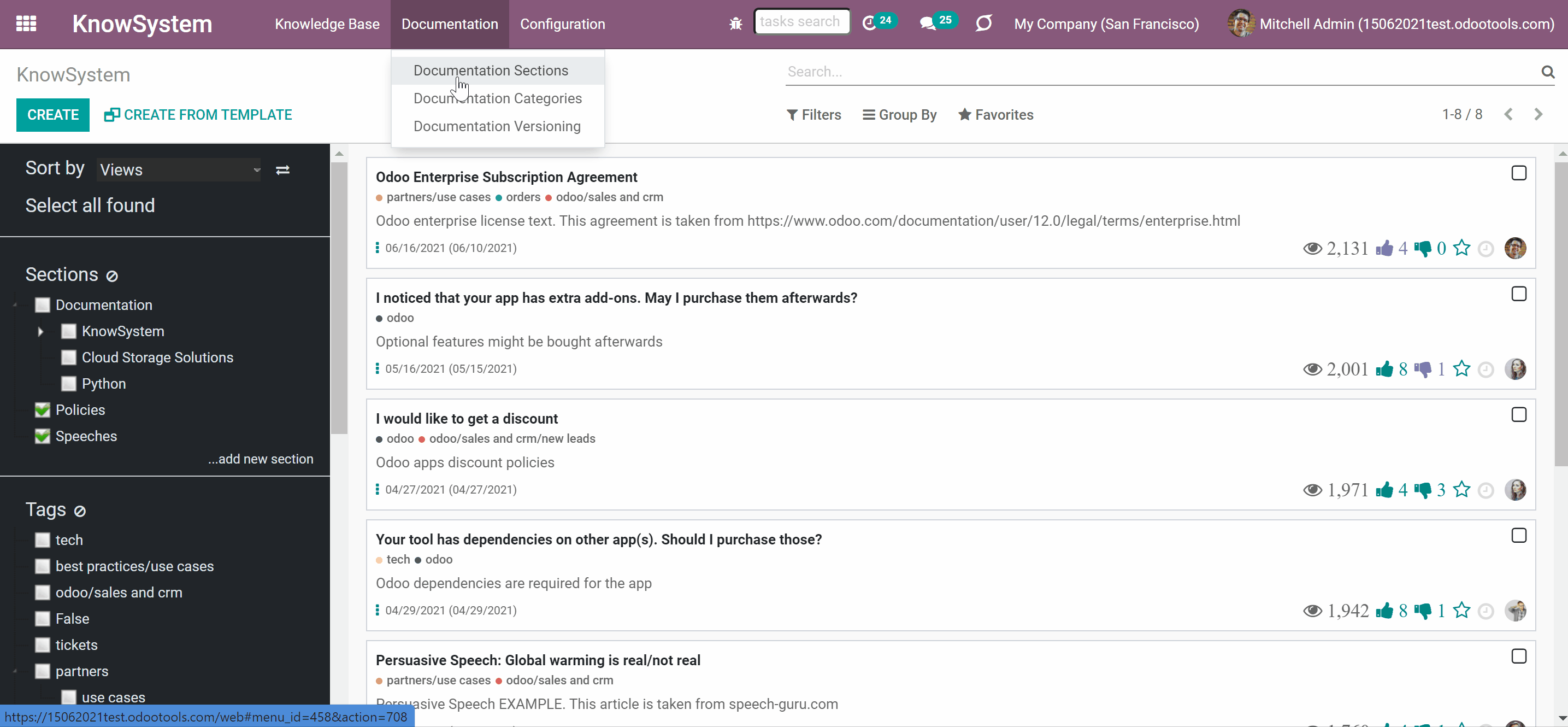Screen dimensions: 1568x727
Task: Open activity clock on Odoo Enterprise Subscription Agreement
Action: 1486,249
